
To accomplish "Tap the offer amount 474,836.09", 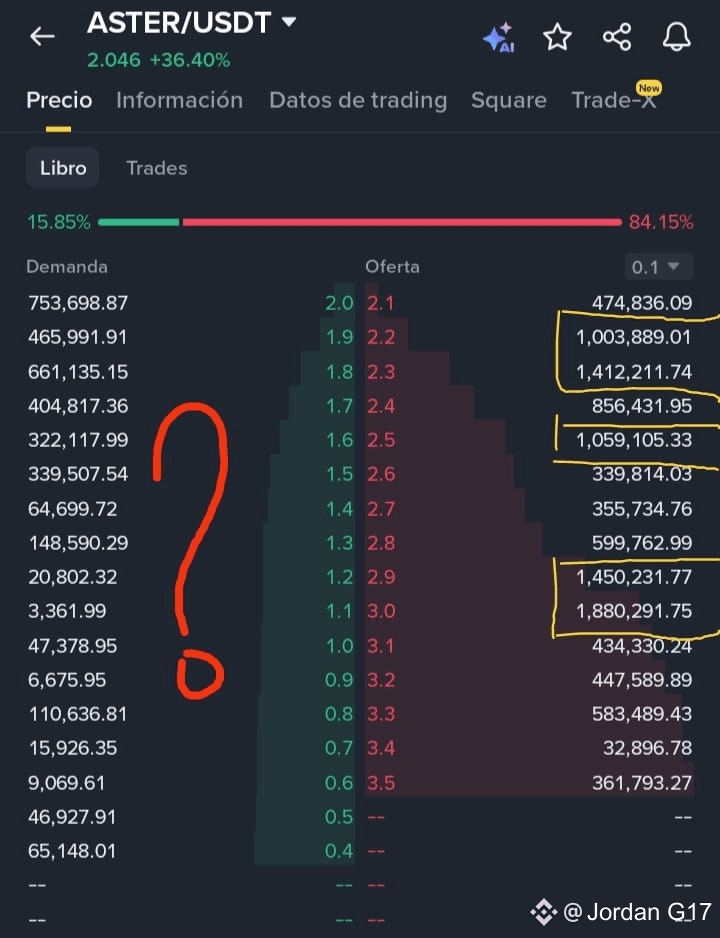I will (x=642, y=303).
